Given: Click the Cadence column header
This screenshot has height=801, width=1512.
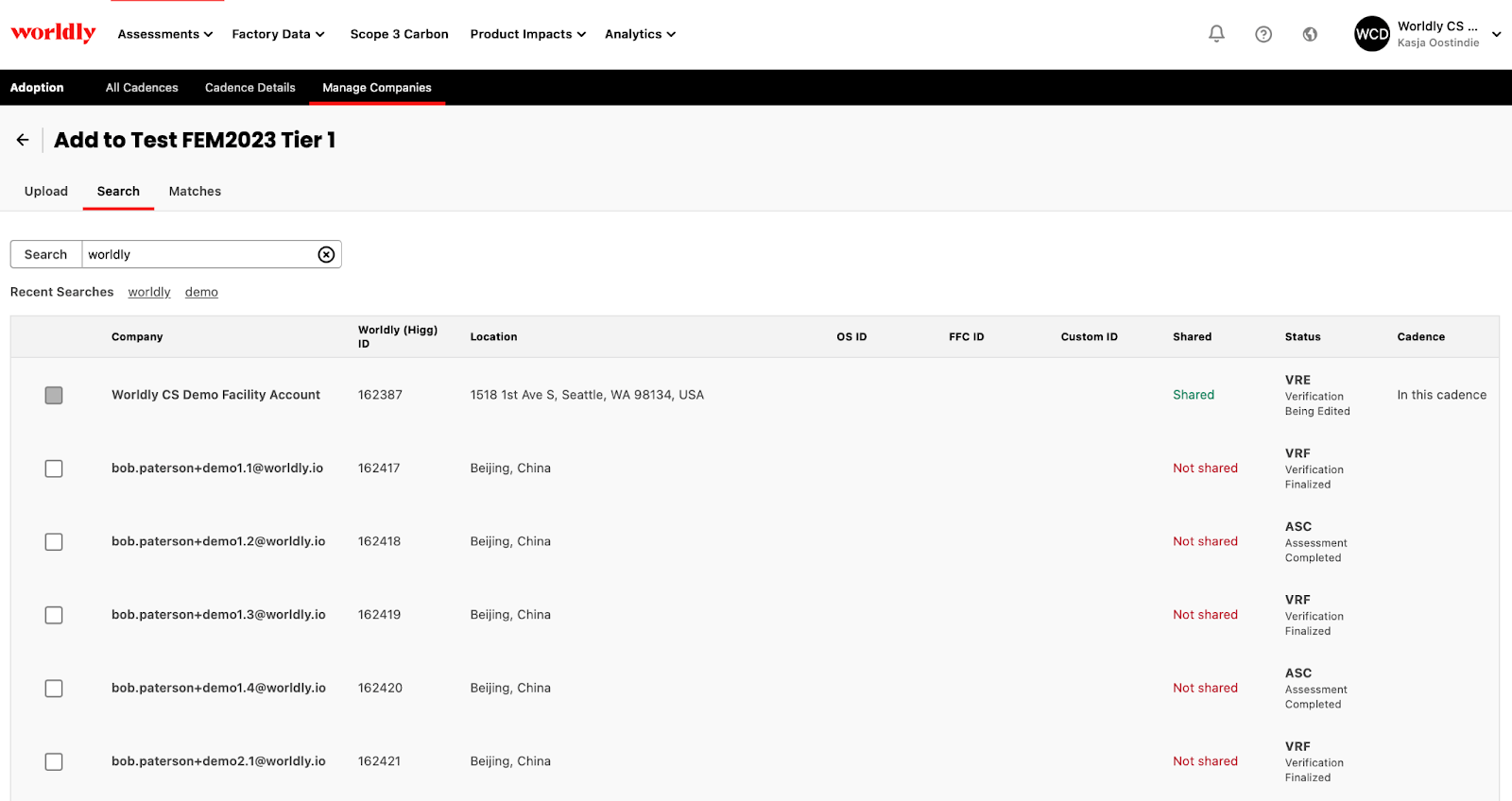Looking at the screenshot, I should (1420, 336).
